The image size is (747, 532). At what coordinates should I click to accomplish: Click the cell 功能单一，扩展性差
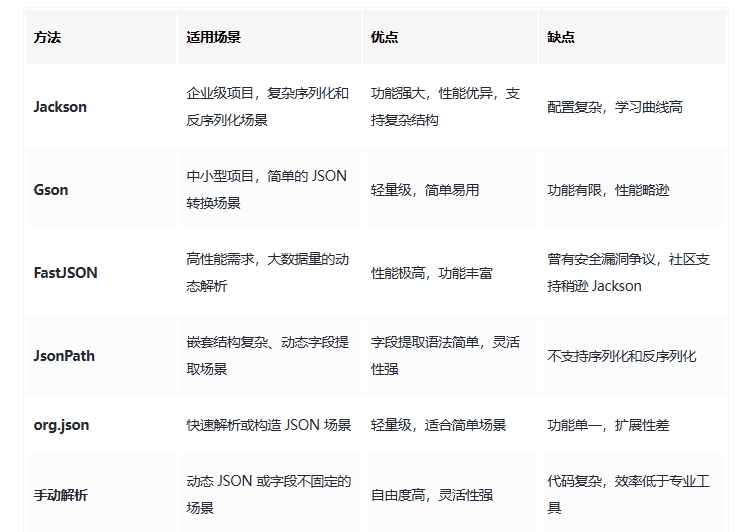pyautogui.click(x=632, y=425)
